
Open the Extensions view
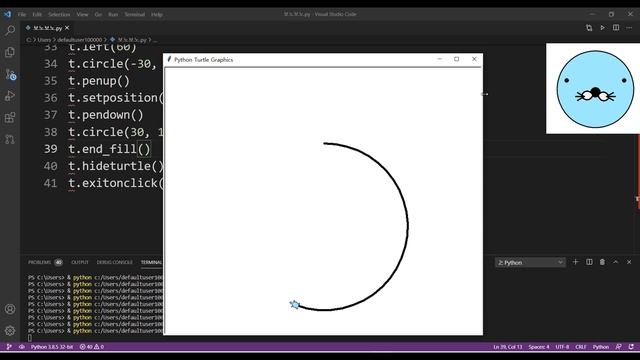(10, 118)
